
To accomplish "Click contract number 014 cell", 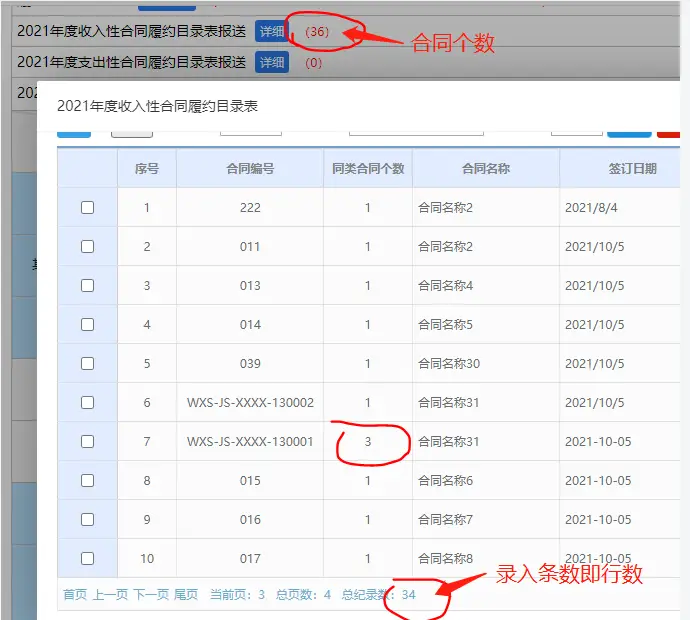I will tap(250, 324).
